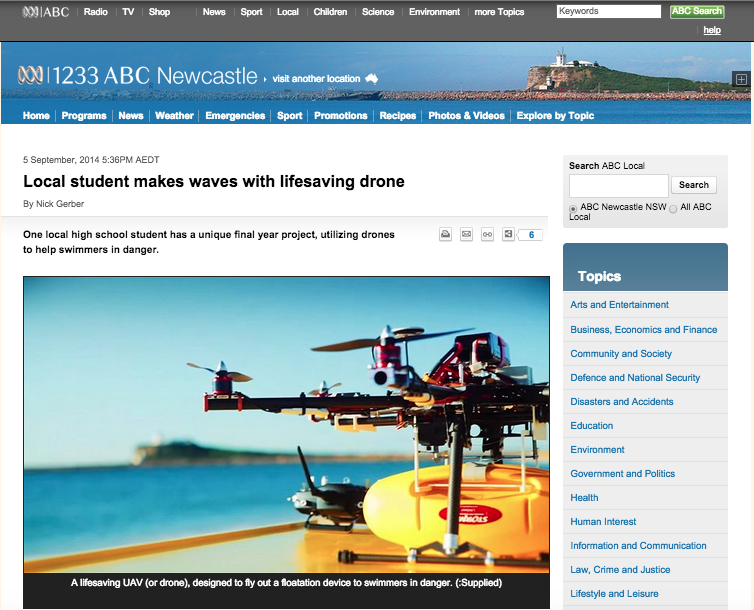The image size is (754, 610).
Task: Open the Promotions navigation tab
Action: [340, 116]
